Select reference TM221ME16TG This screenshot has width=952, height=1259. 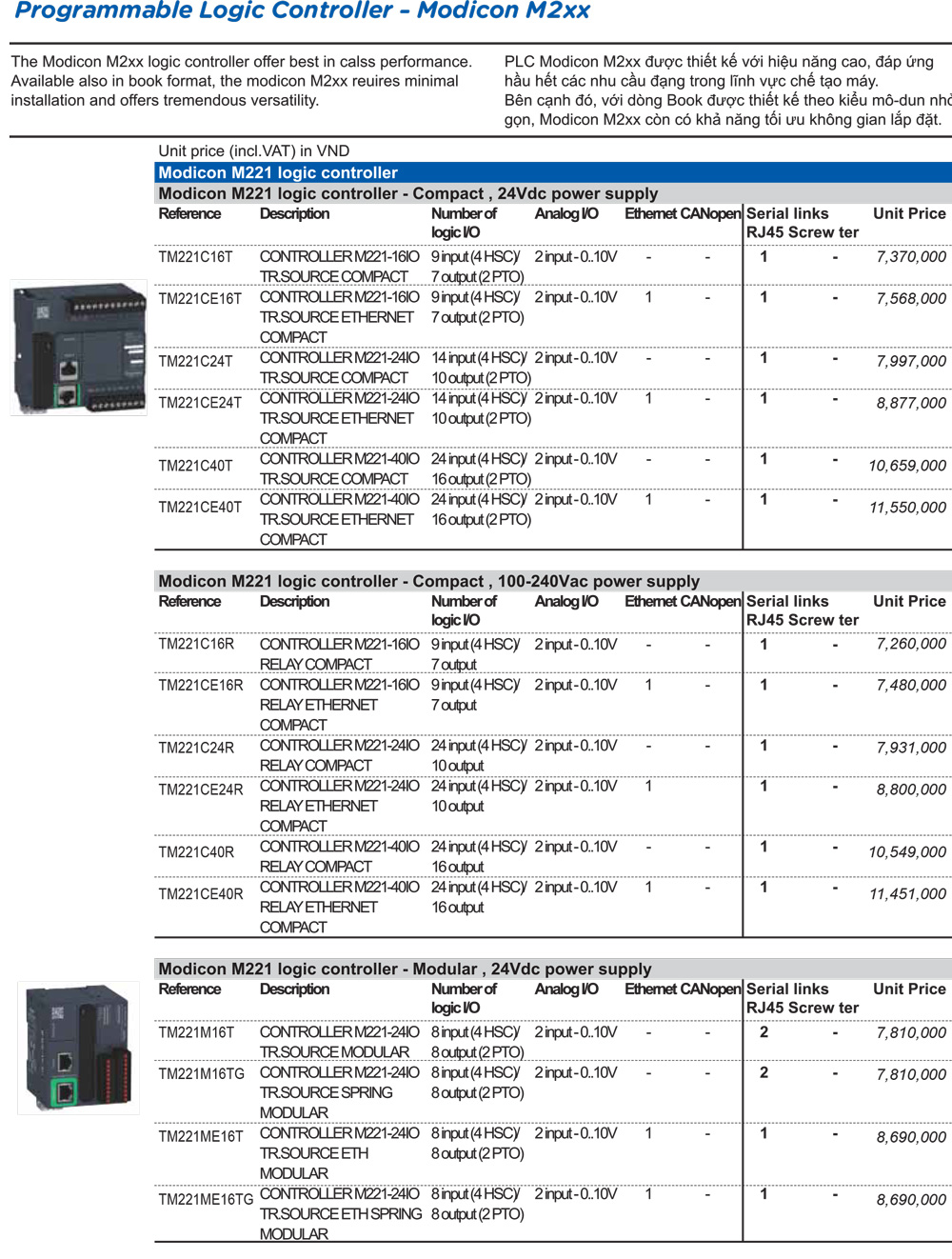206,1200
